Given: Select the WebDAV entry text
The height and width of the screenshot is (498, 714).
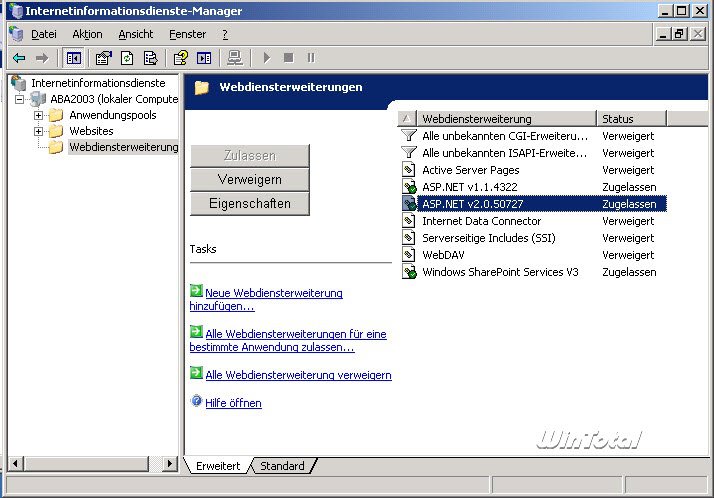Looking at the screenshot, I should pyautogui.click(x=443, y=255).
